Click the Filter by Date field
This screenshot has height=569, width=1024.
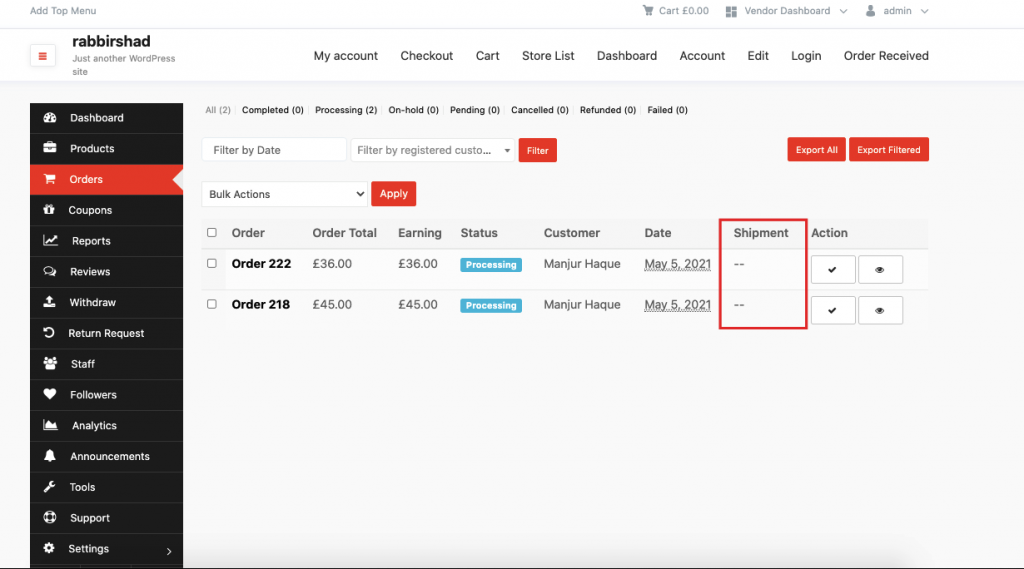coord(274,150)
